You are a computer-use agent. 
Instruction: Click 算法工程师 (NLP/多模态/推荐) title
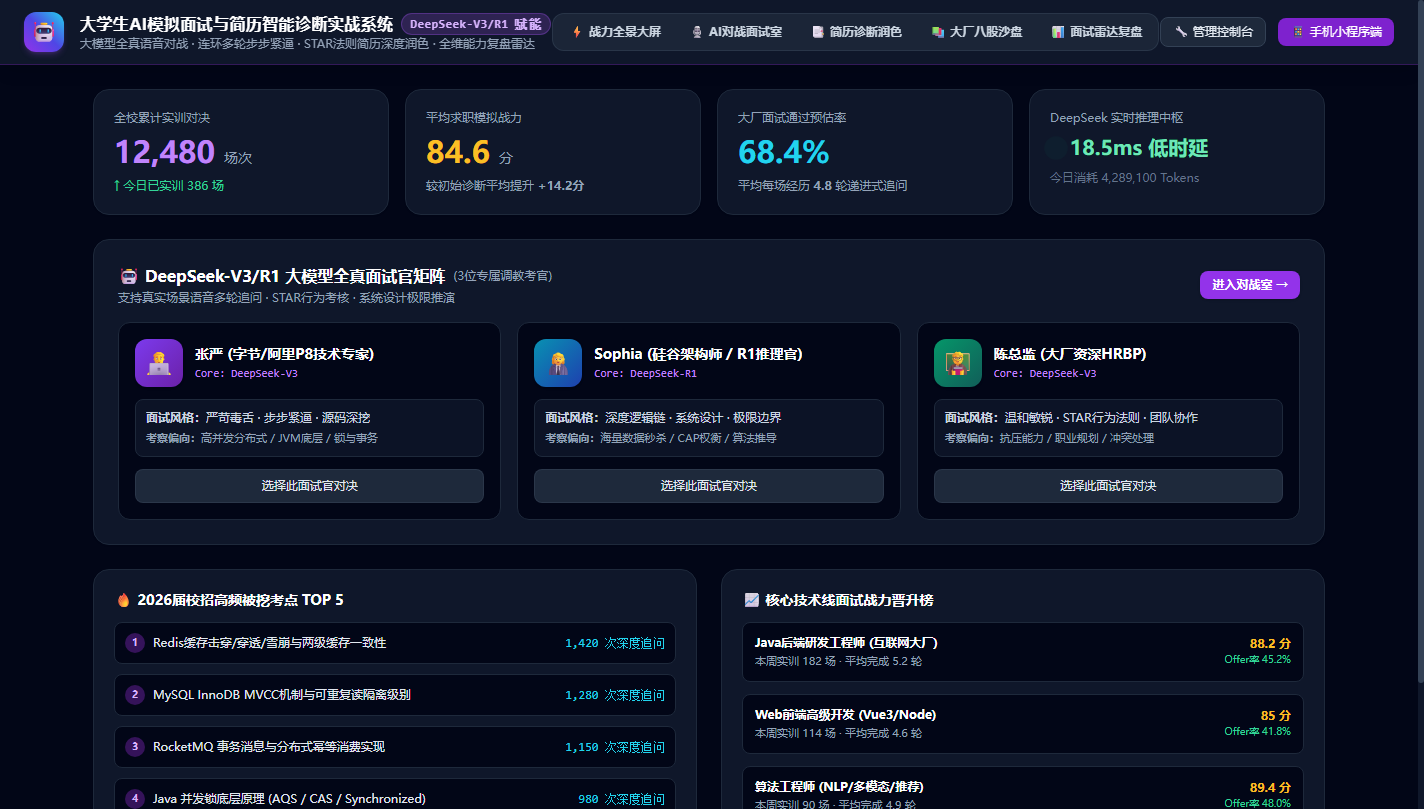coord(839,787)
